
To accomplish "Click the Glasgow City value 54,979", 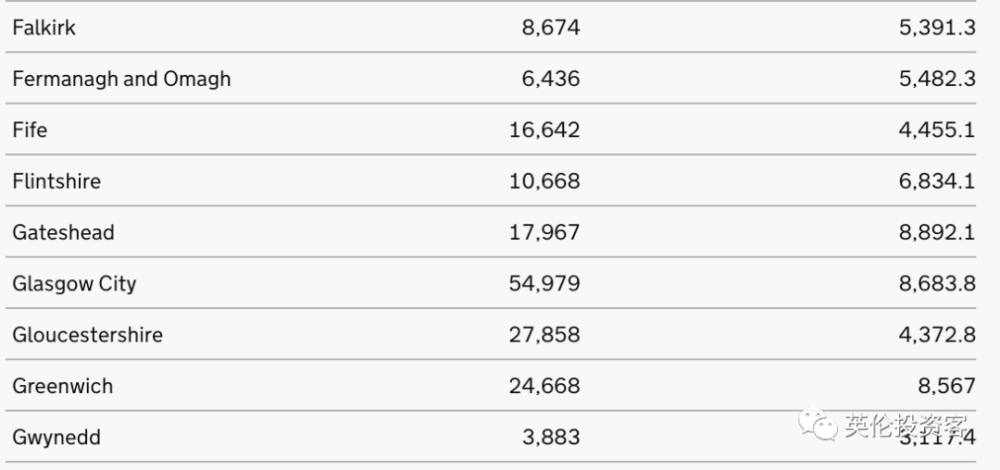I will click(545, 284).
